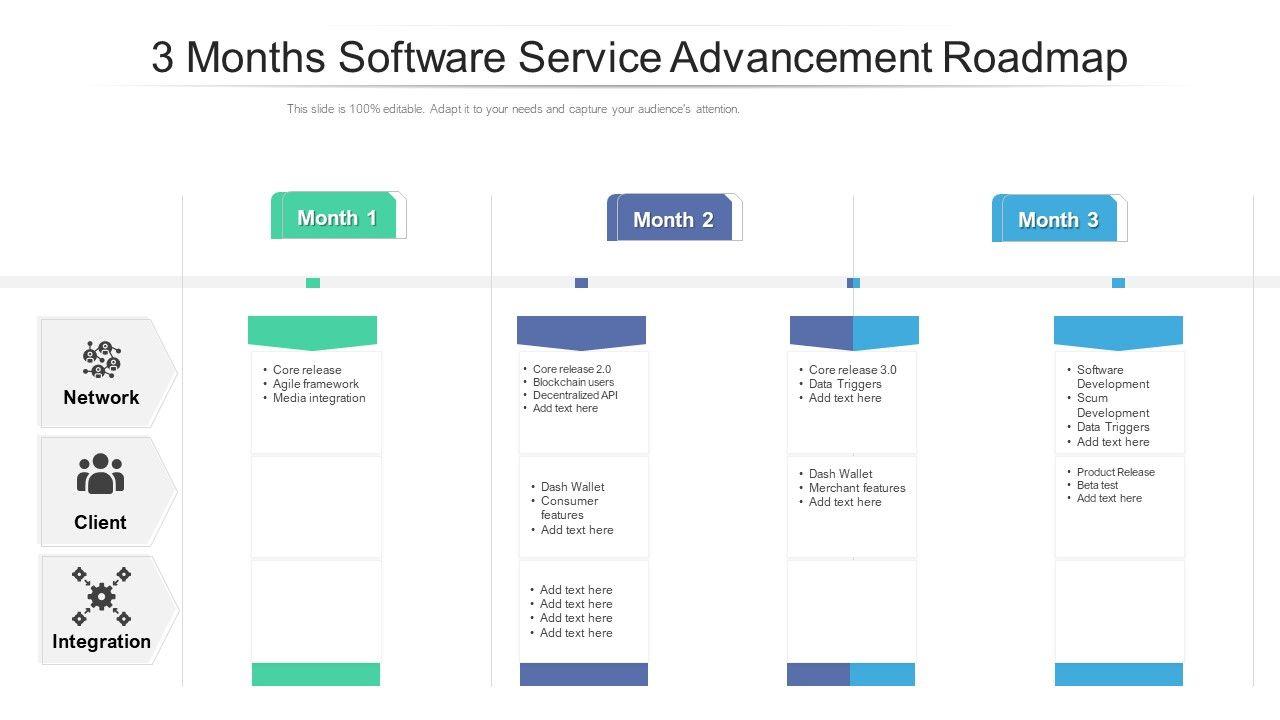Image resolution: width=1280 pixels, height=720 pixels.
Task: Click the green banner above Agile framework list
Action: click(x=312, y=333)
